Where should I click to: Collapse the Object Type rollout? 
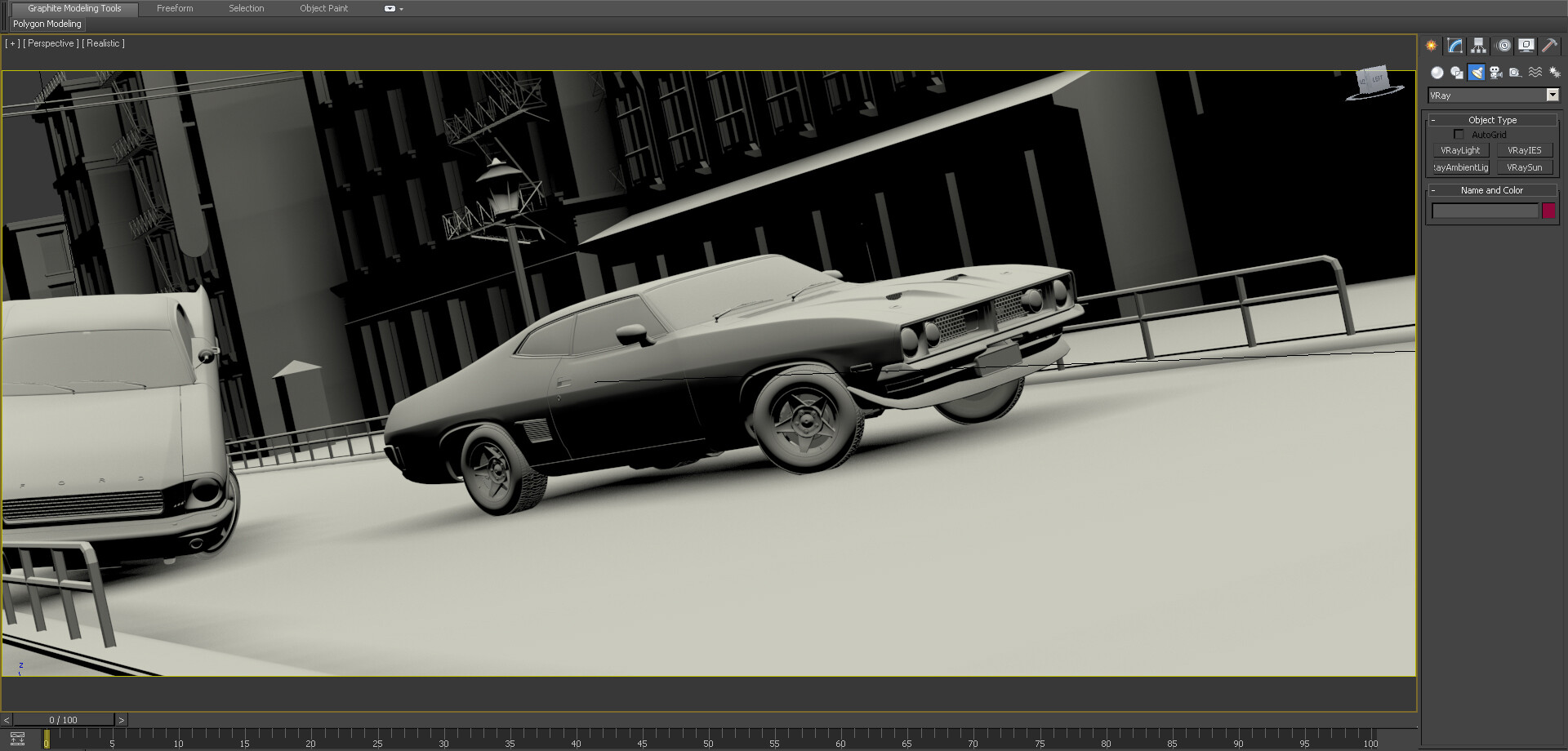1492,120
